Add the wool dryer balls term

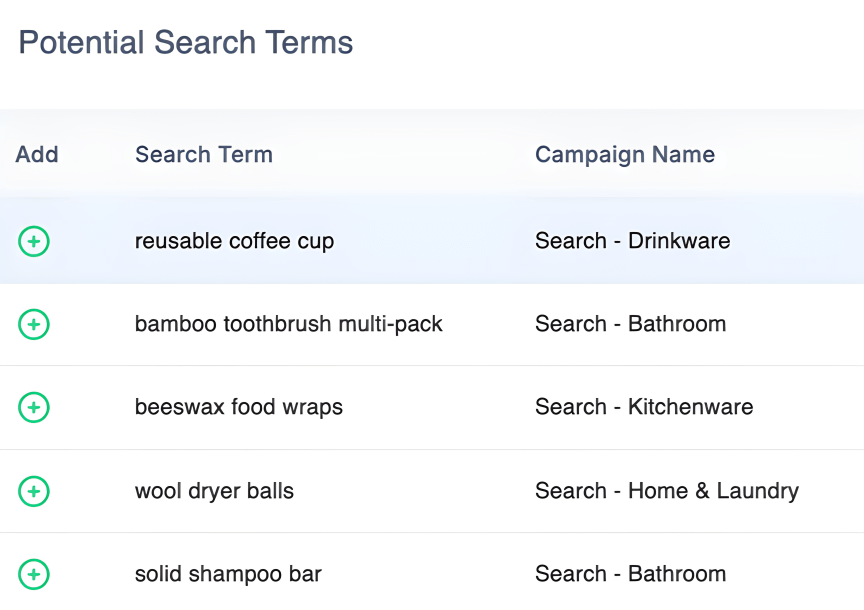pos(34,491)
